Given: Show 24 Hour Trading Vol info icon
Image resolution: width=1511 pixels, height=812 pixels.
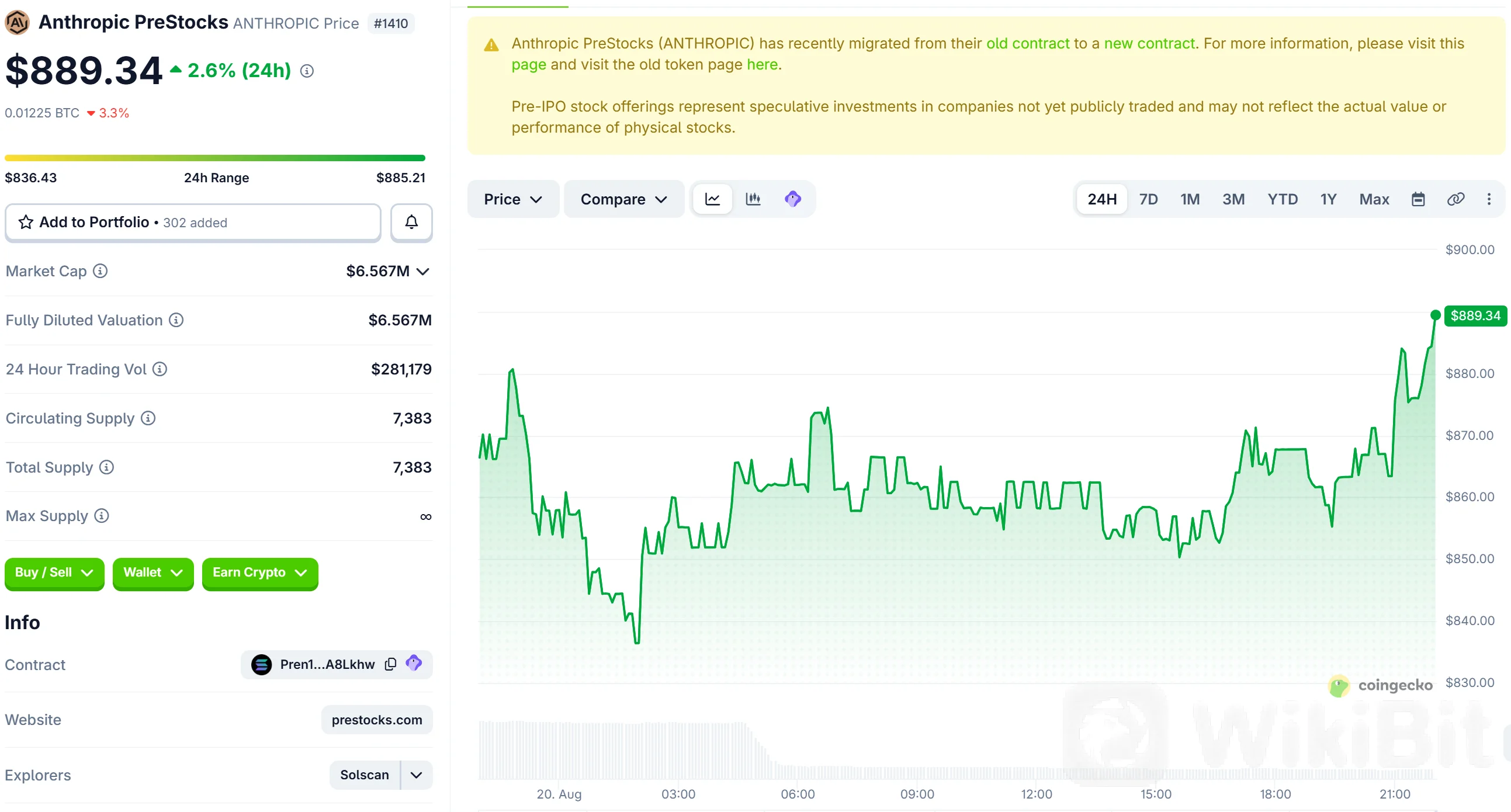Looking at the screenshot, I should click(160, 369).
